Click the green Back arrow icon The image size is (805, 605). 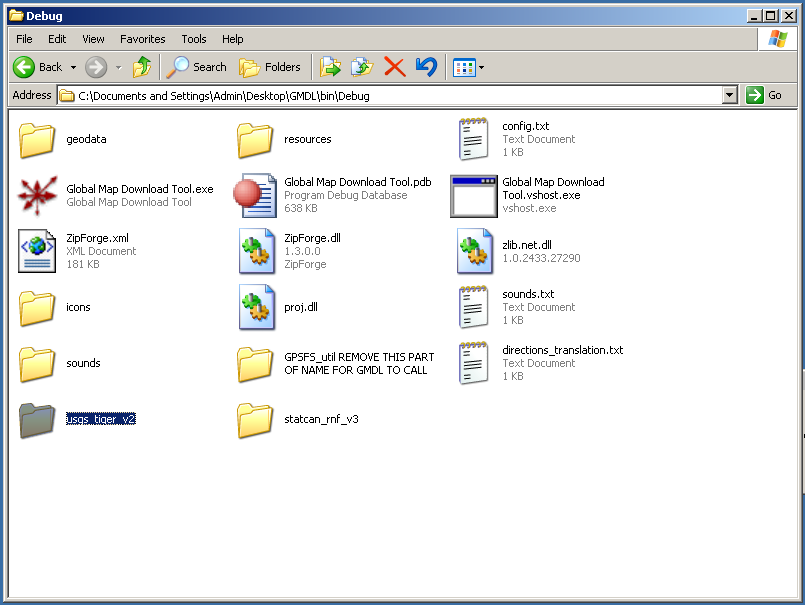pos(24,67)
